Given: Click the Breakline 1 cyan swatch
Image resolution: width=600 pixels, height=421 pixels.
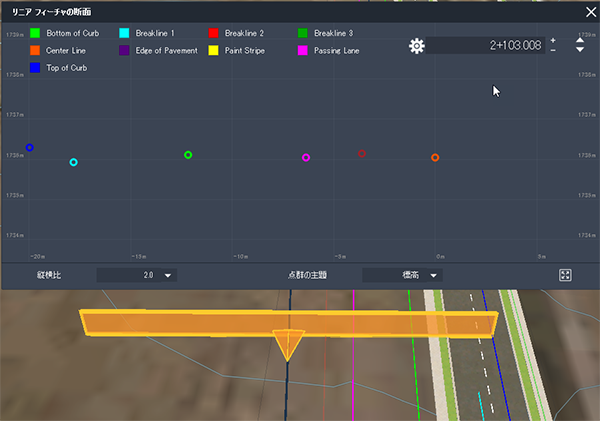Looking at the screenshot, I should 124,33.
